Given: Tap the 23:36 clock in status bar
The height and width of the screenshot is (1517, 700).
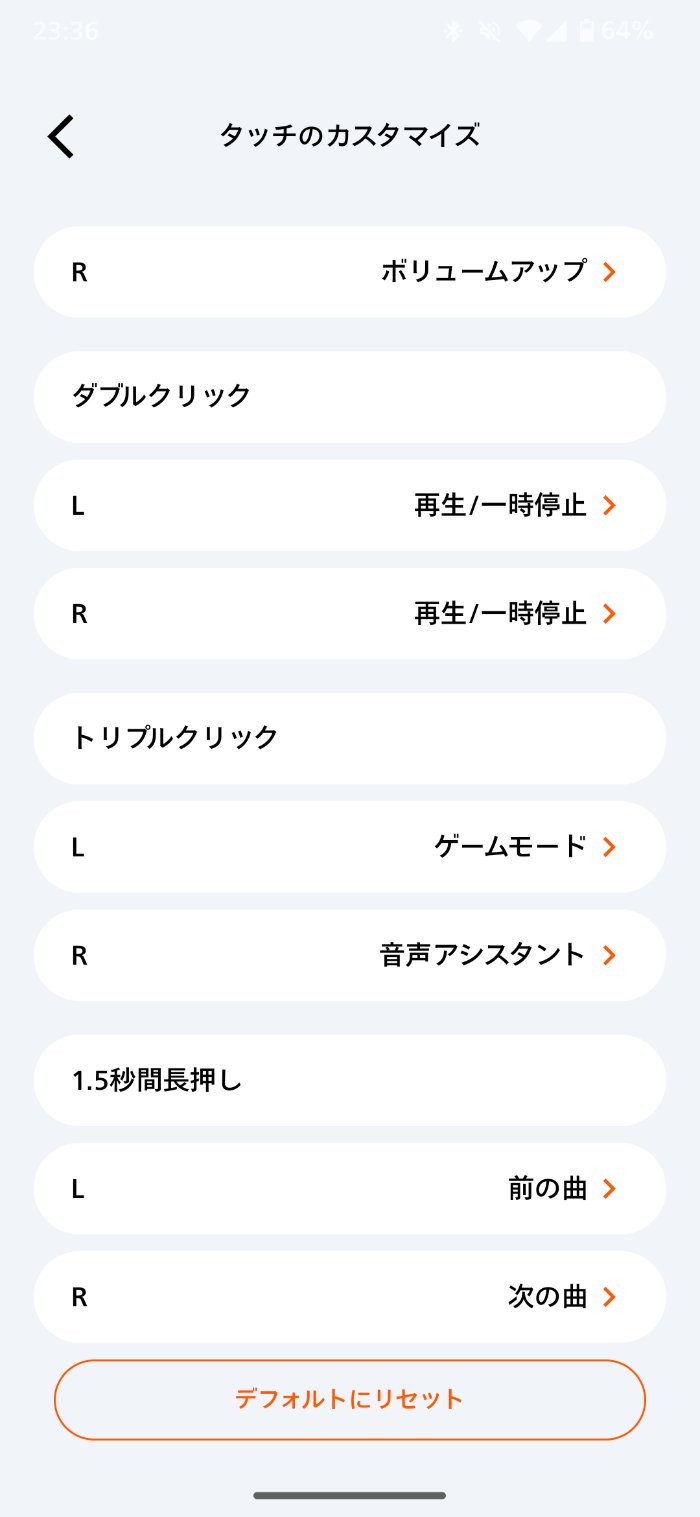Looking at the screenshot, I should coord(66,31).
